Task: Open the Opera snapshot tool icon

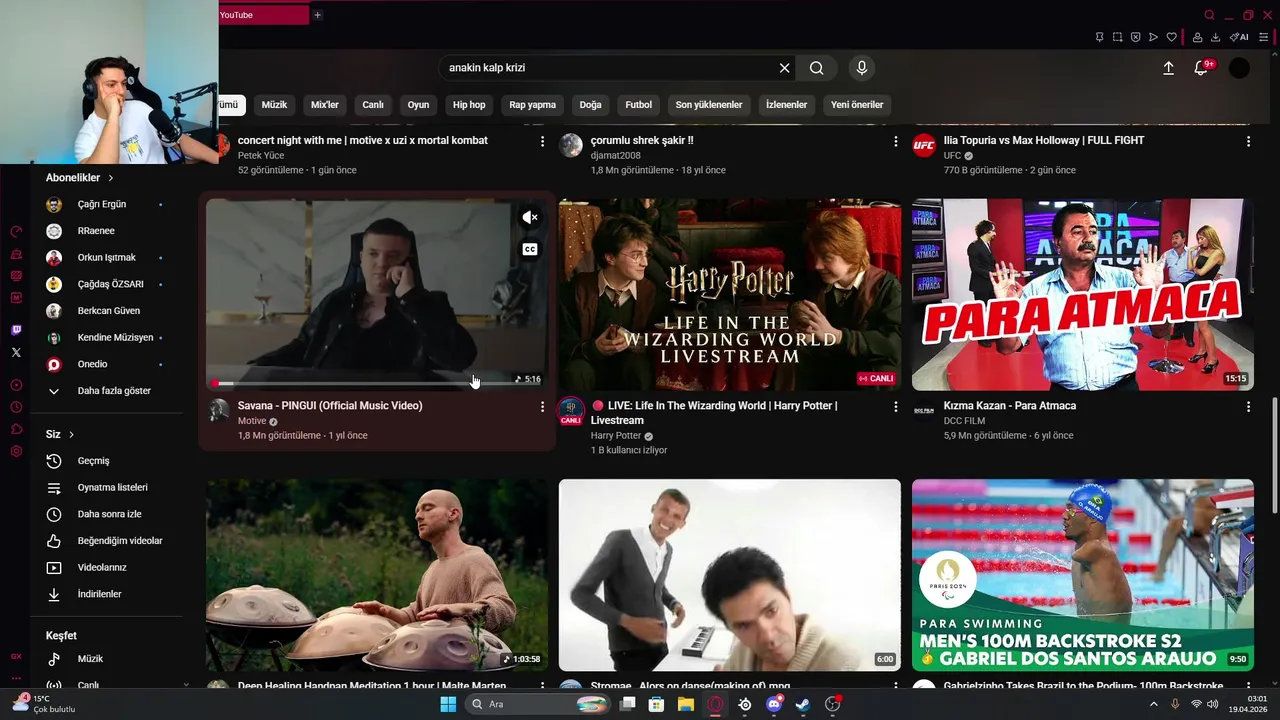Action: point(1117,37)
